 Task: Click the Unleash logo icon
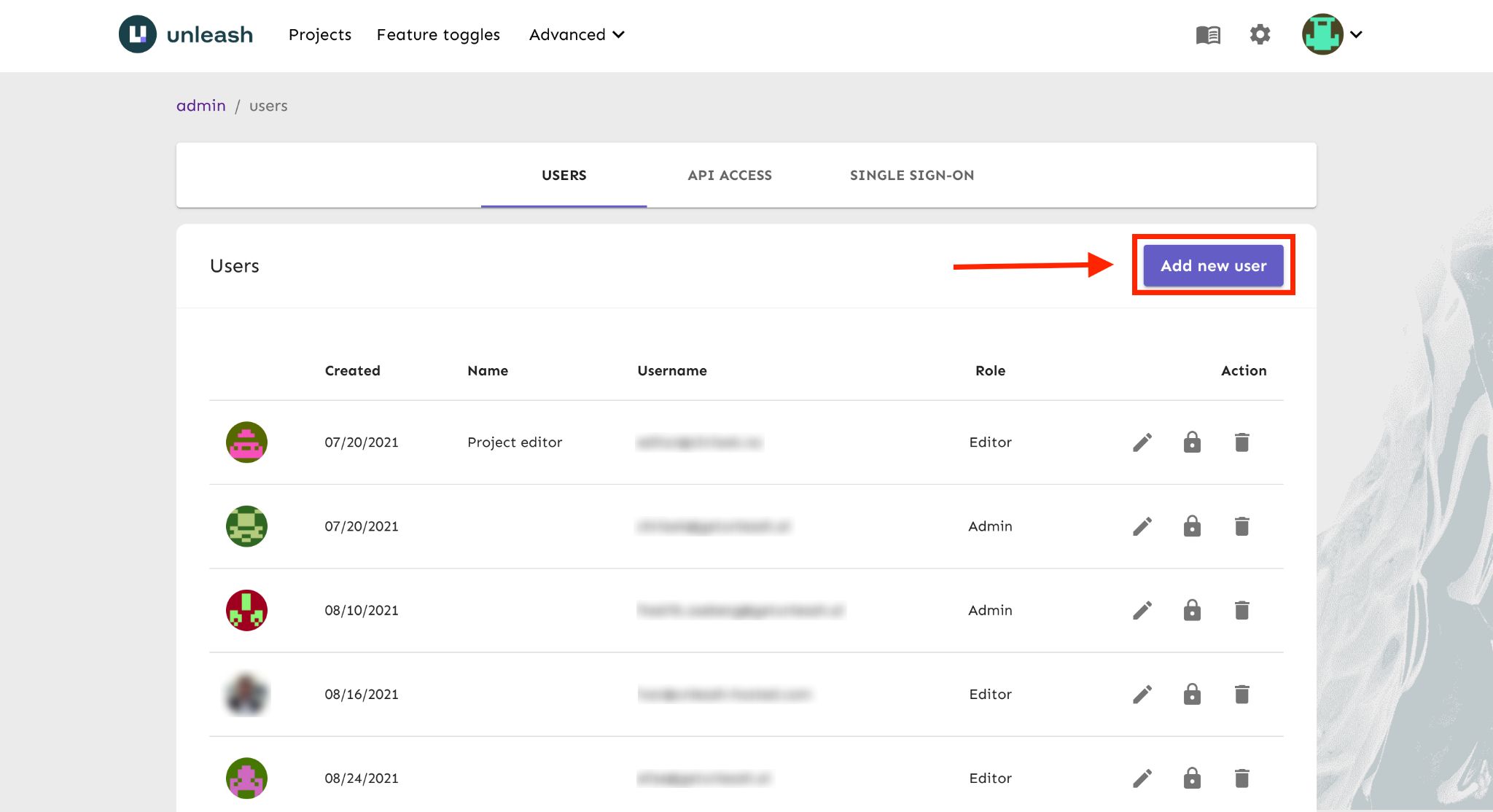click(x=138, y=34)
